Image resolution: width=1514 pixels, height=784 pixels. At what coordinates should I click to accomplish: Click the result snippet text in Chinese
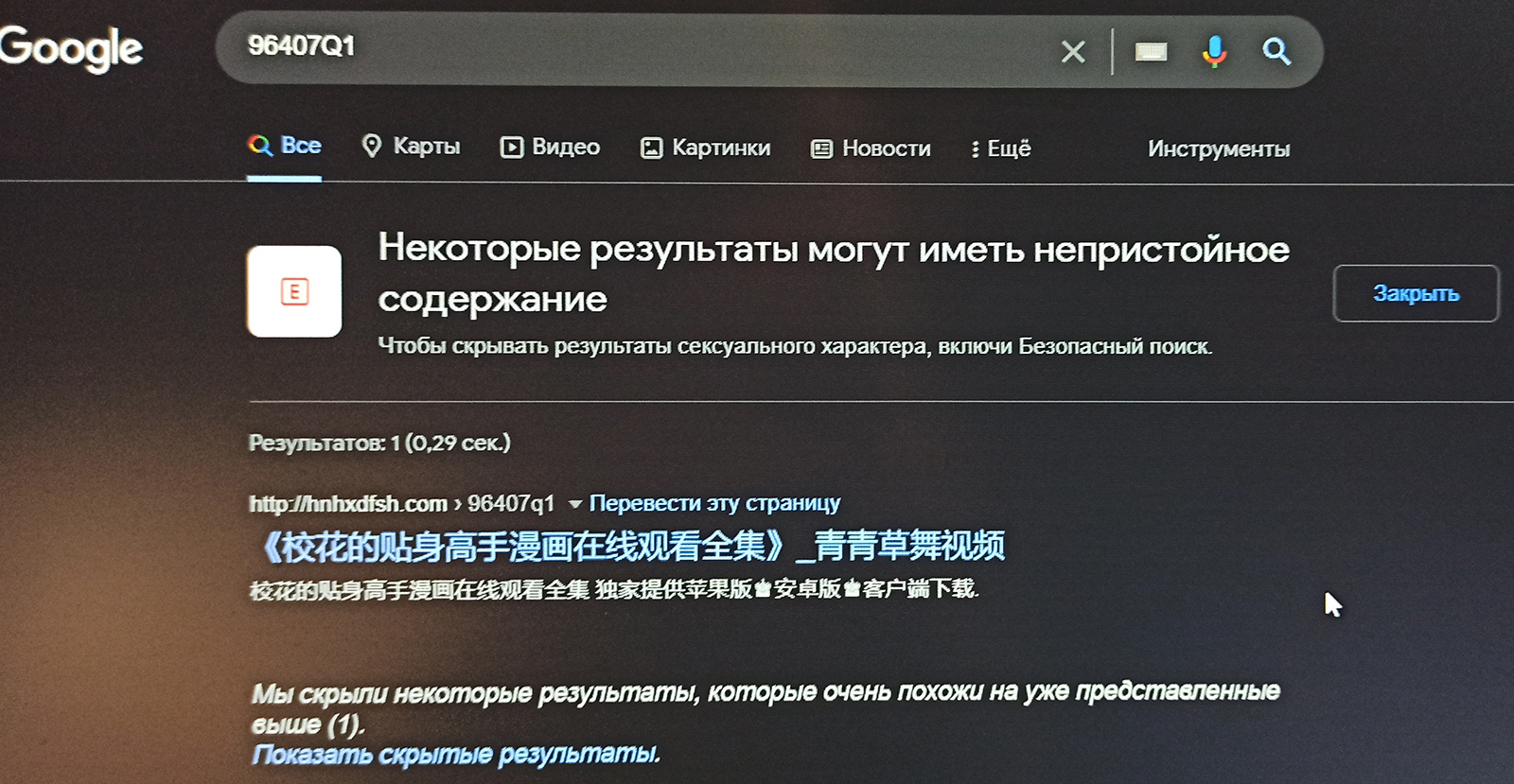614,589
